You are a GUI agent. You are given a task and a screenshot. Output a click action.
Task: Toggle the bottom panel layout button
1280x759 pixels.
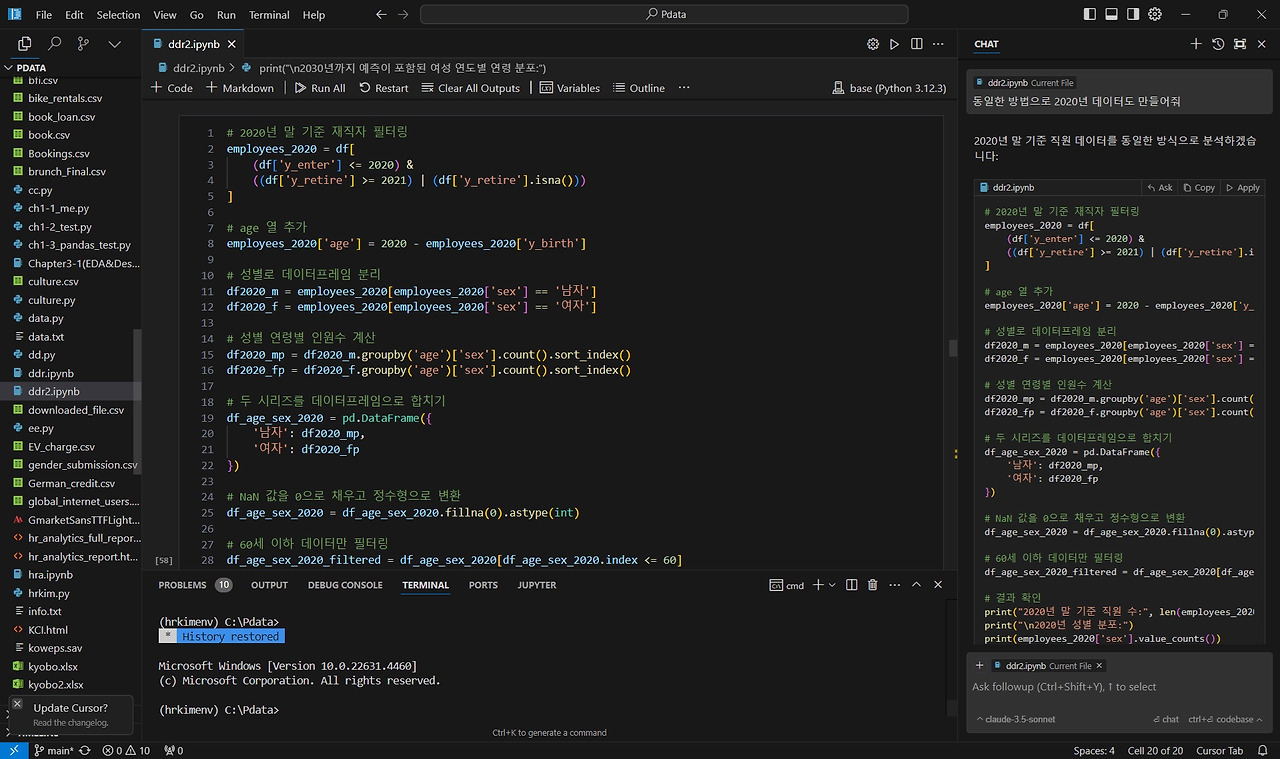tap(1111, 15)
